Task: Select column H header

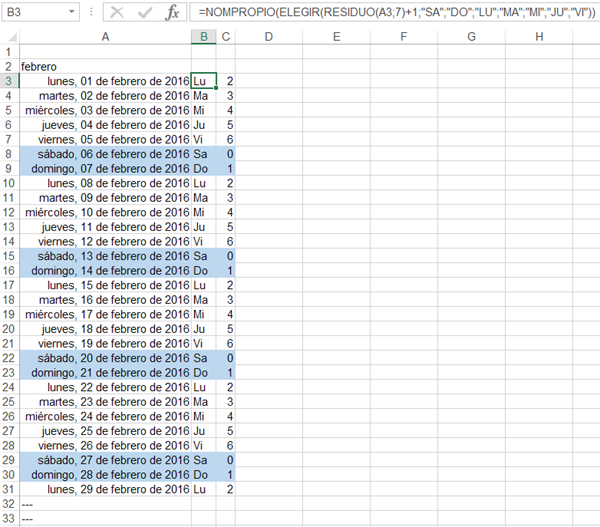Action: [x=539, y=37]
